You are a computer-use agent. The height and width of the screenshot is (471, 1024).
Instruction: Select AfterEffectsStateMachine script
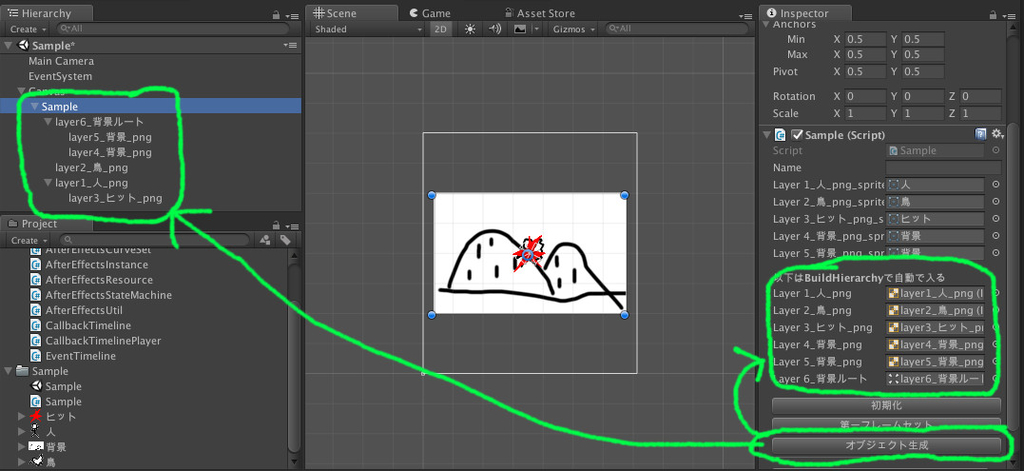coord(109,295)
